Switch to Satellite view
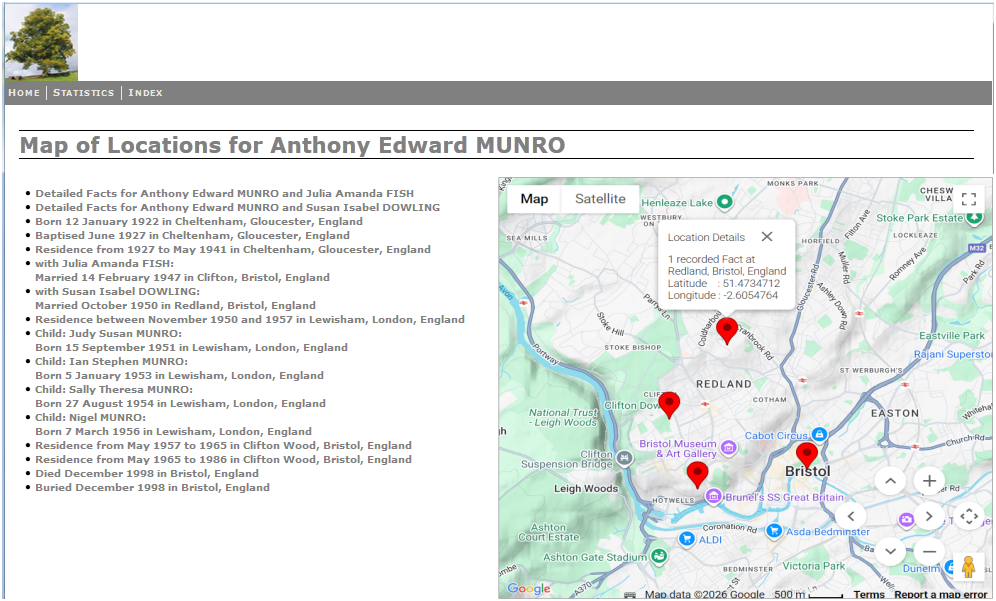This screenshot has height=601, width=996. 600,198
